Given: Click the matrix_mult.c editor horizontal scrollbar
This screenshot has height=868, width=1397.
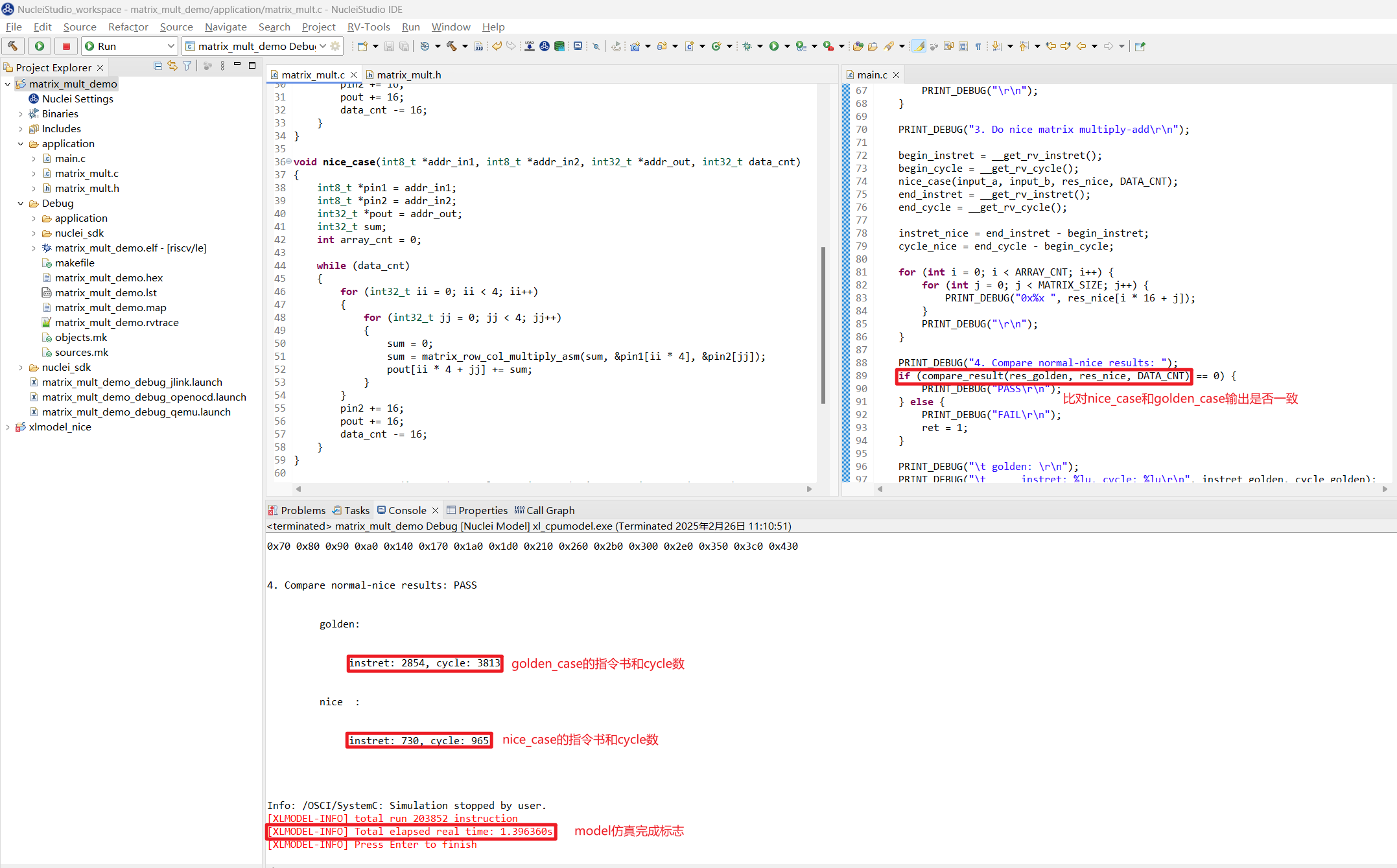Looking at the screenshot, I should point(553,489).
